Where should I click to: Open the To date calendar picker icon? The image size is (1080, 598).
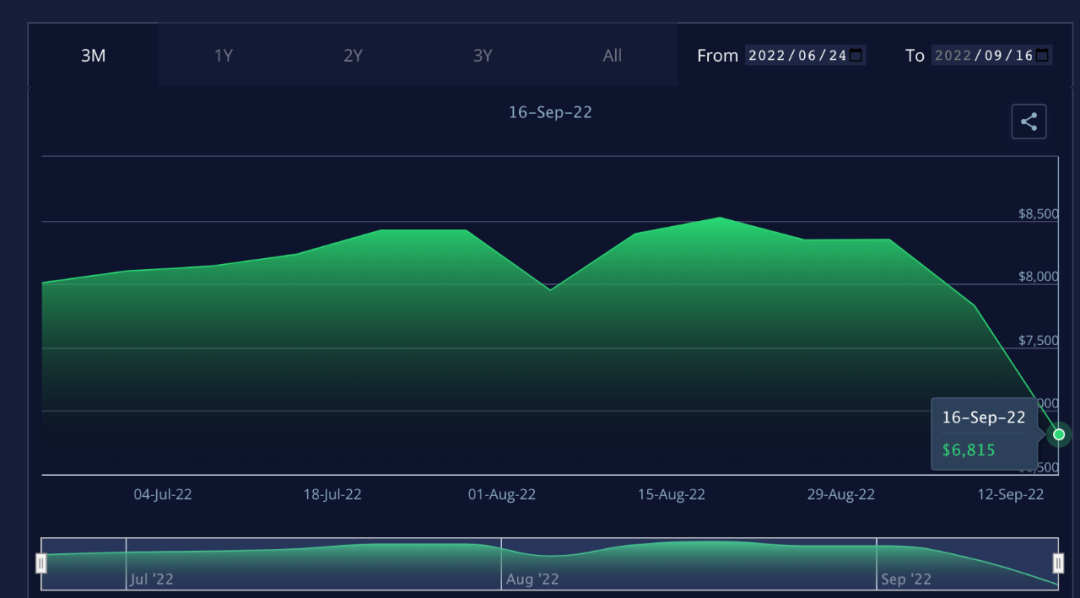pyautogui.click(x=1043, y=55)
